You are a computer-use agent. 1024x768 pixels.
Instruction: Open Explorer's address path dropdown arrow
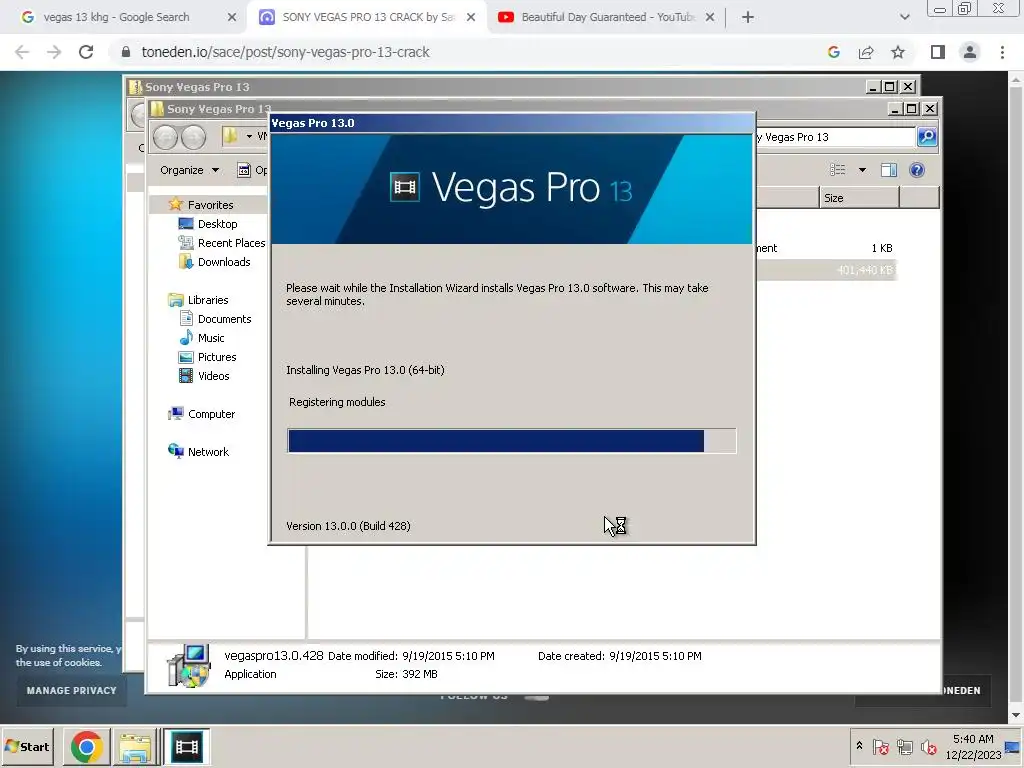tap(249, 136)
